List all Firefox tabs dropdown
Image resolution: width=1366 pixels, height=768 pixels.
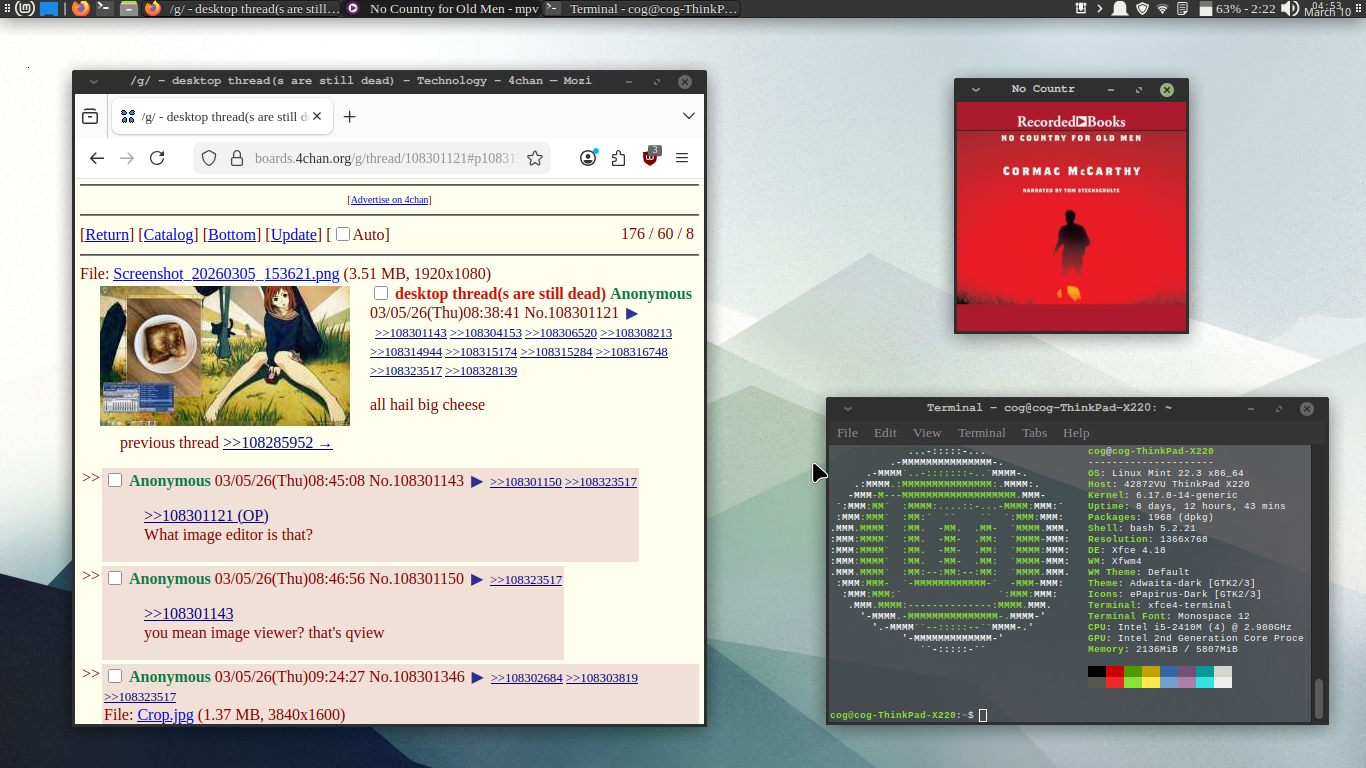click(x=689, y=116)
